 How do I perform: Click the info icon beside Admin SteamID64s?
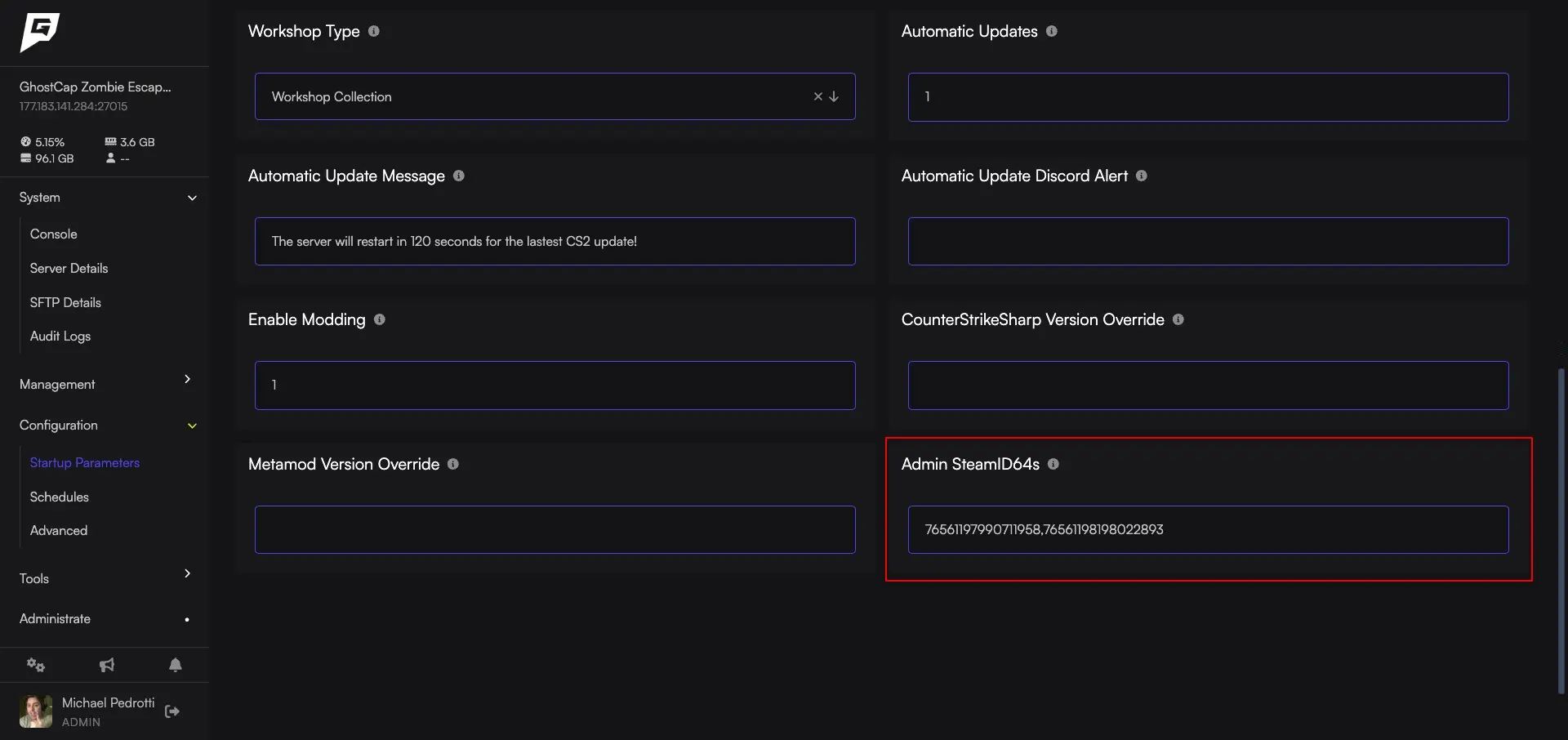pyautogui.click(x=1053, y=464)
